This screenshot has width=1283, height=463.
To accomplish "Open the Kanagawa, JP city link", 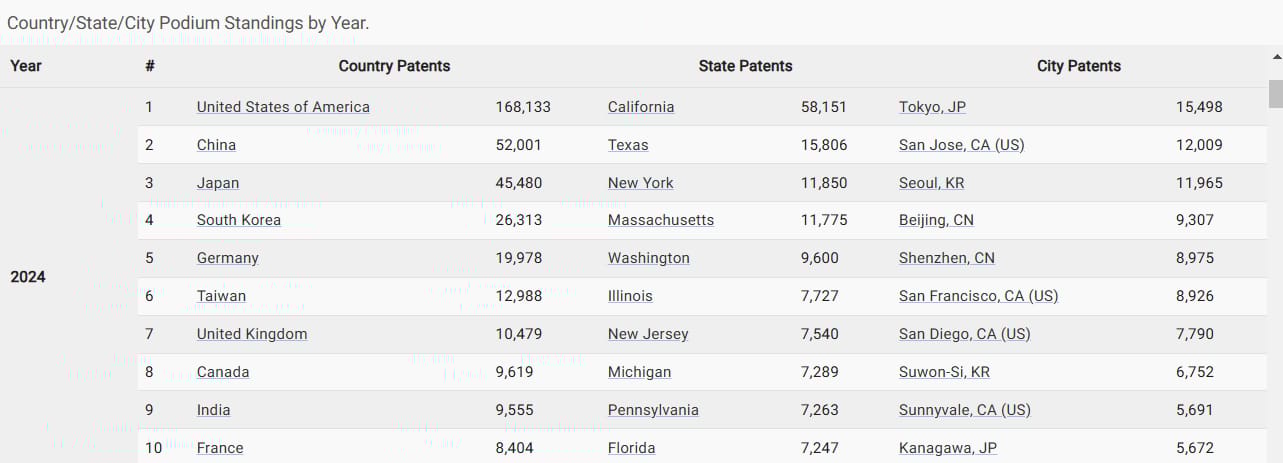I will tap(948, 448).
